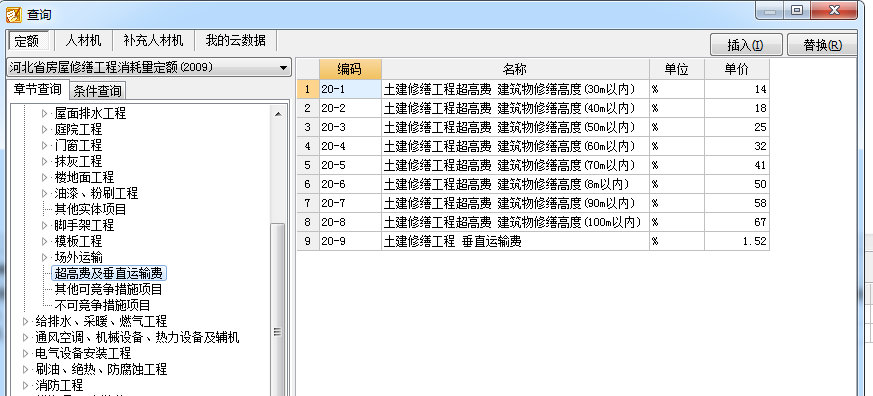Click the tree scrollbar up arrow
The width and height of the screenshot is (873, 396).
point(278,114)
